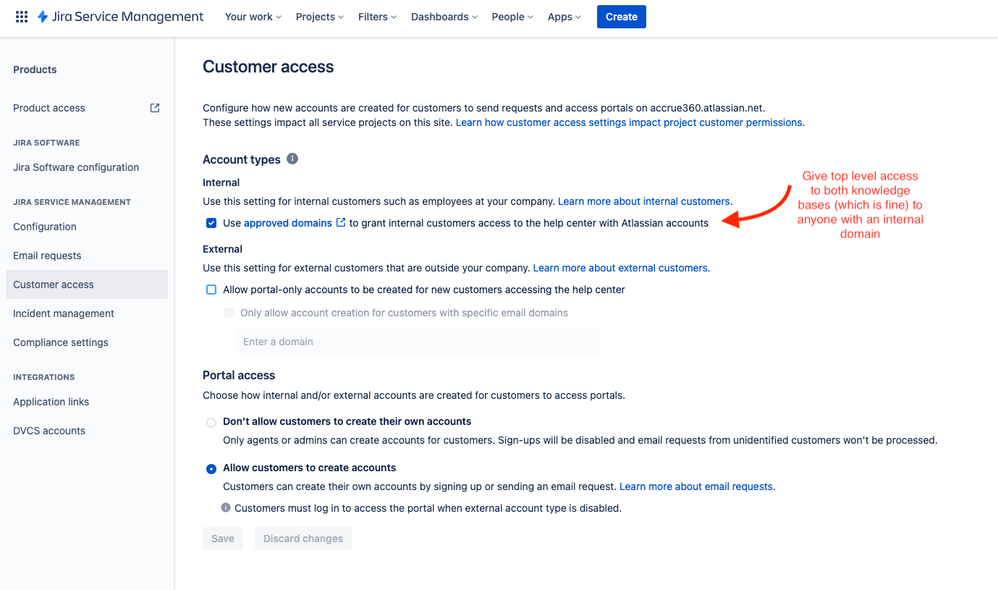The width and height of the screenshot is (998, 590).
Task: Click info icon beside portal login notice
Action: pyautogui.click(x=226, y=507)
